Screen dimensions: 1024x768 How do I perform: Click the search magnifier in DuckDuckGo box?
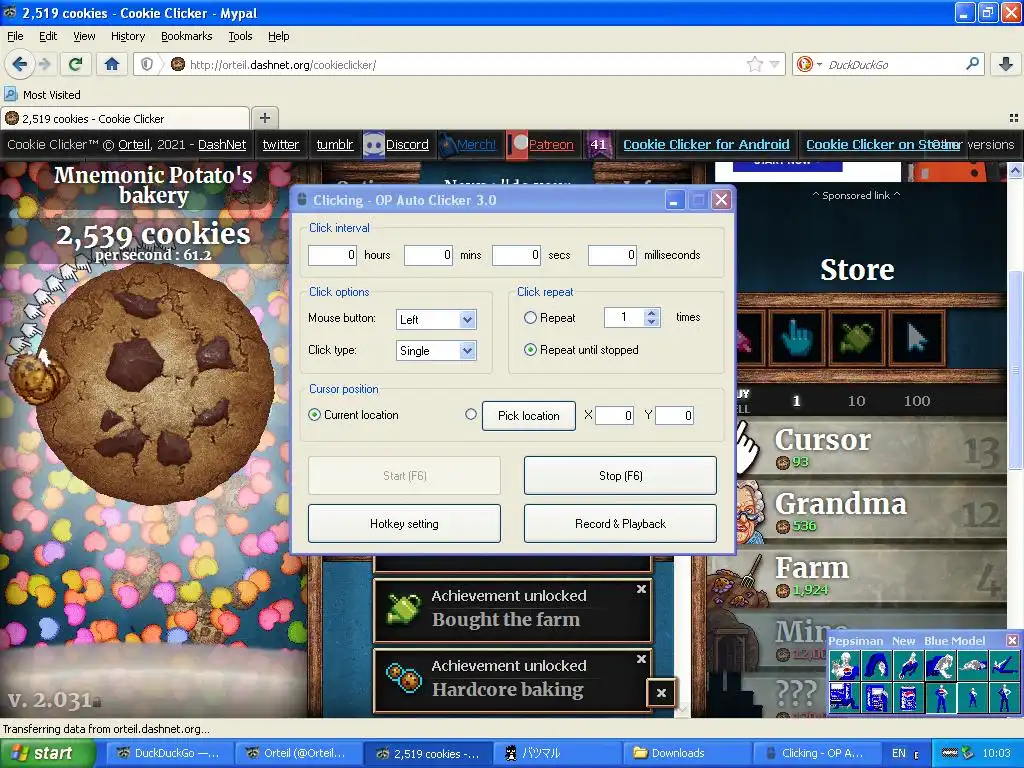point(972,64)
